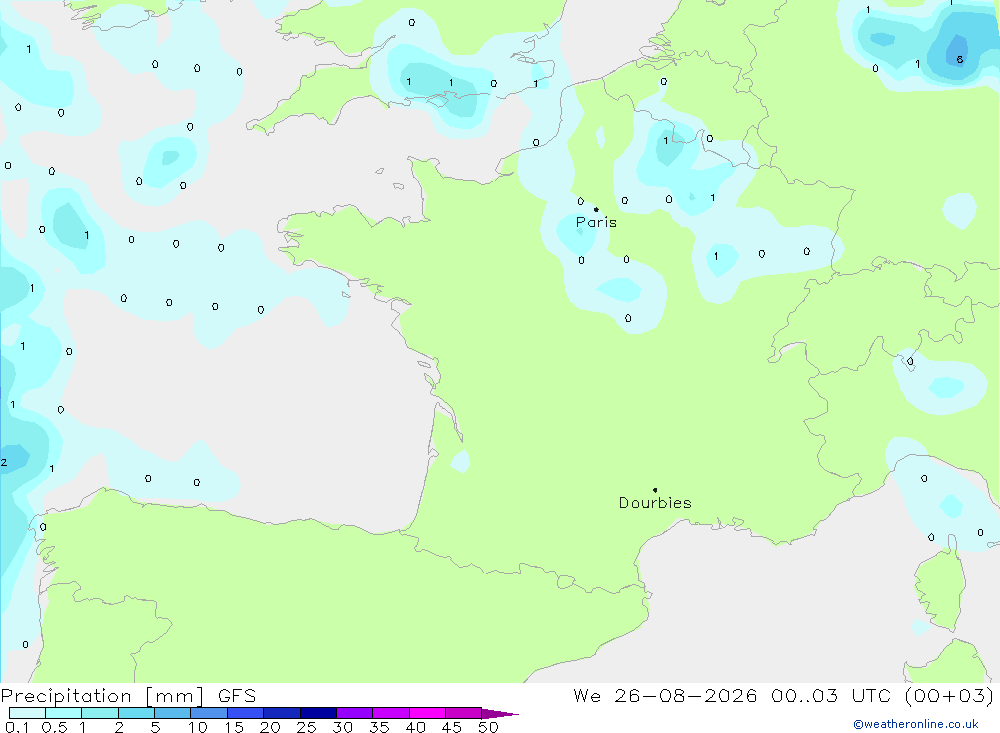Pick the 0.5–1 mm legend swatch
Screen dimensions: 1000x733
[x=63, y=713]
